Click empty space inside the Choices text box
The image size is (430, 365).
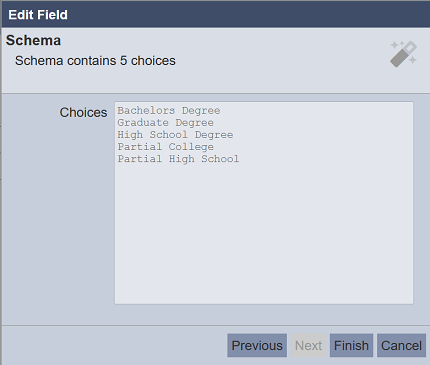[x=264, y=233]
